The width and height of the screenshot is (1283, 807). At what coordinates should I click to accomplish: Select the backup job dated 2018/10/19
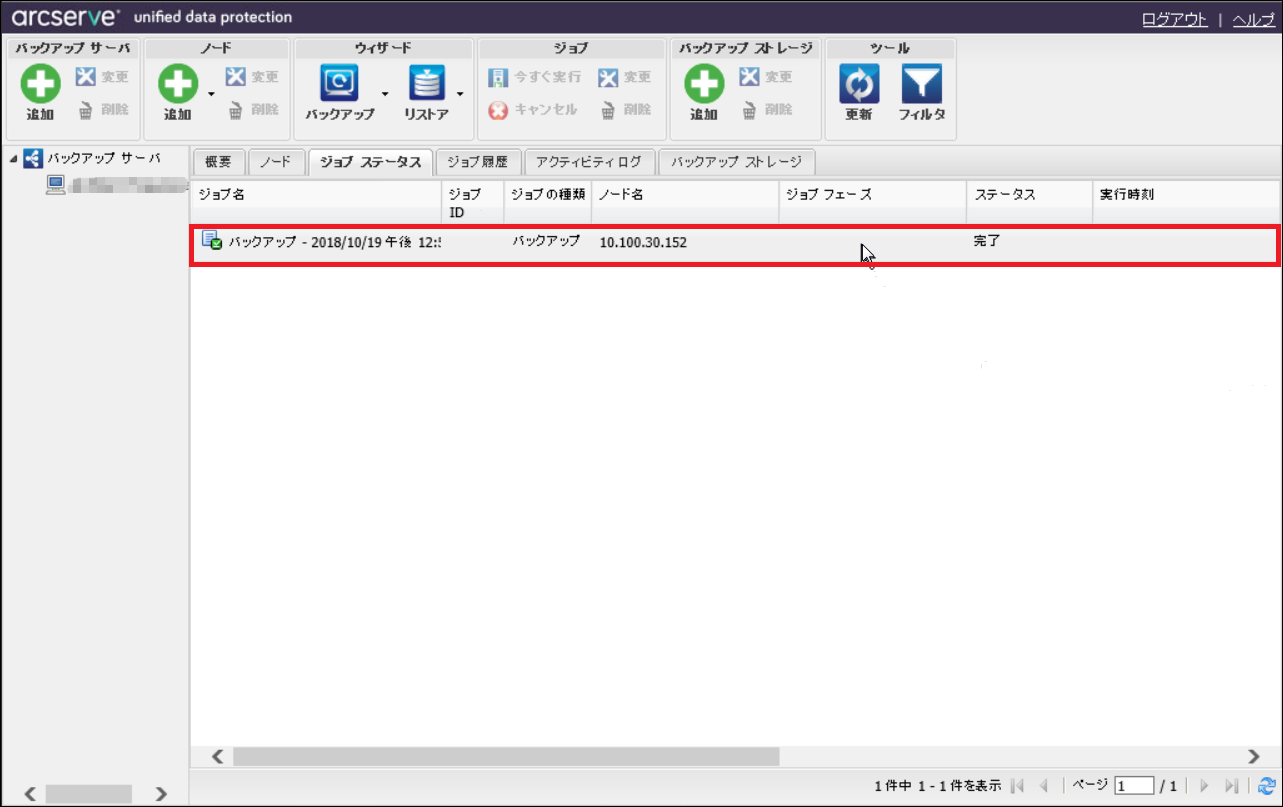click(x=735, y=245)
